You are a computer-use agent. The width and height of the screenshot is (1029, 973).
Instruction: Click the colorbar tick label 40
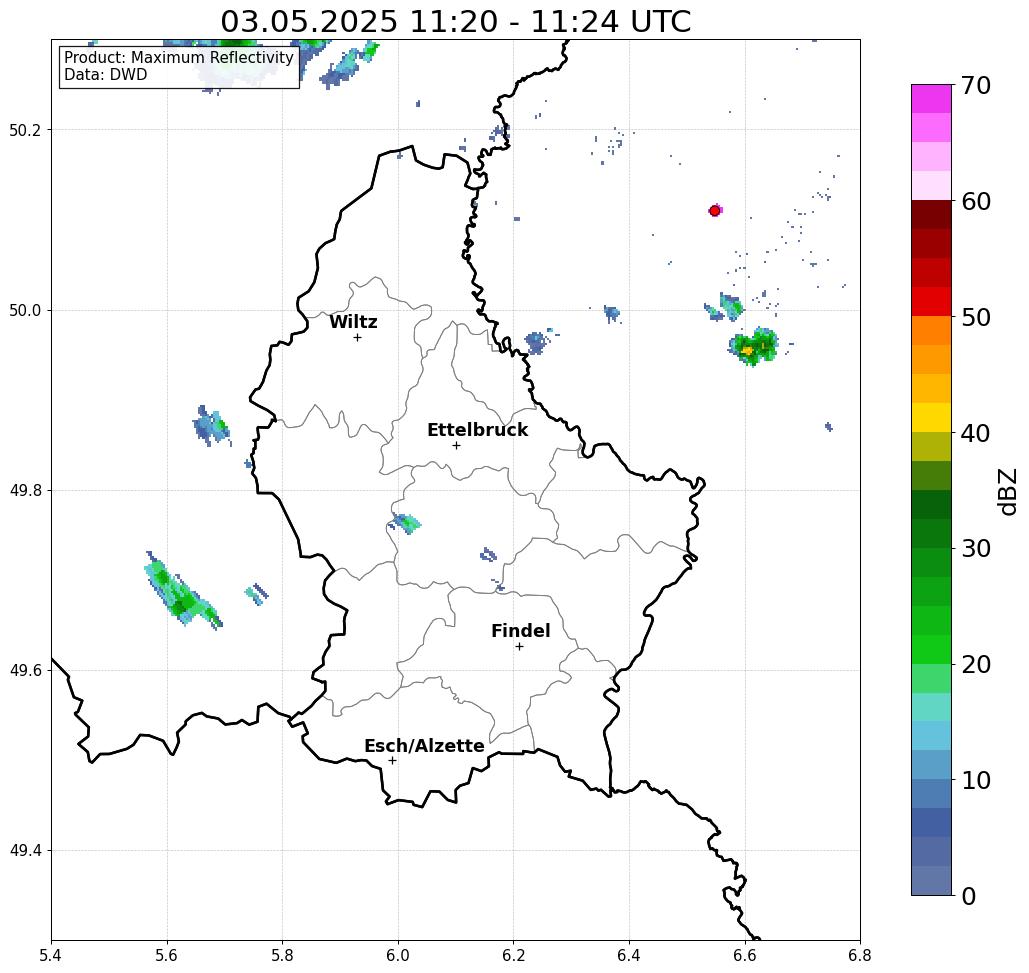click(976, 433)
